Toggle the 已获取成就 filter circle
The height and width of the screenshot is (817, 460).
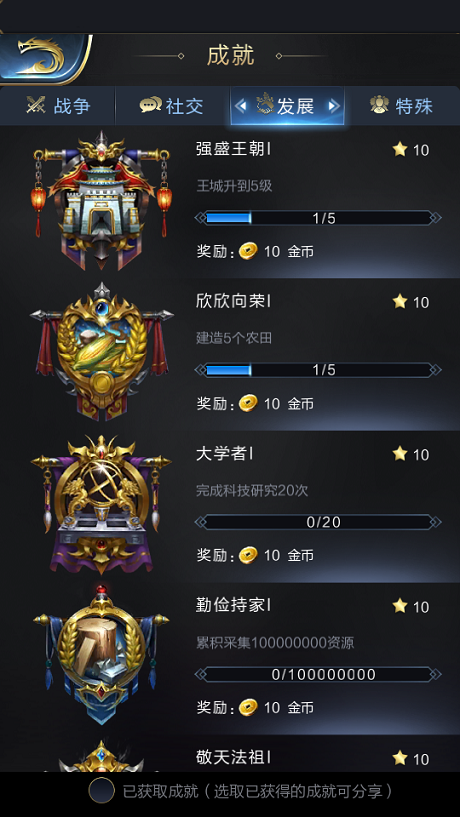[x=101, y=791]
